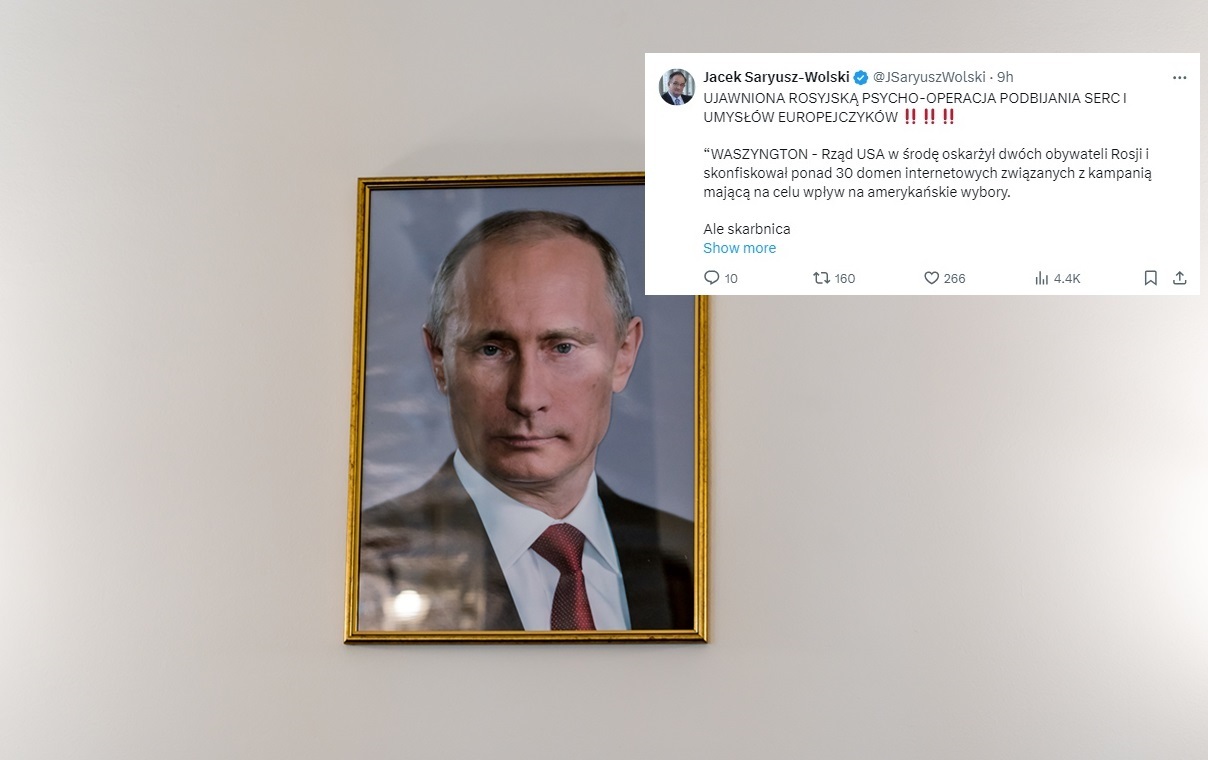
Task: Open the three-dot more options menu
Action: click(1179, 77)
